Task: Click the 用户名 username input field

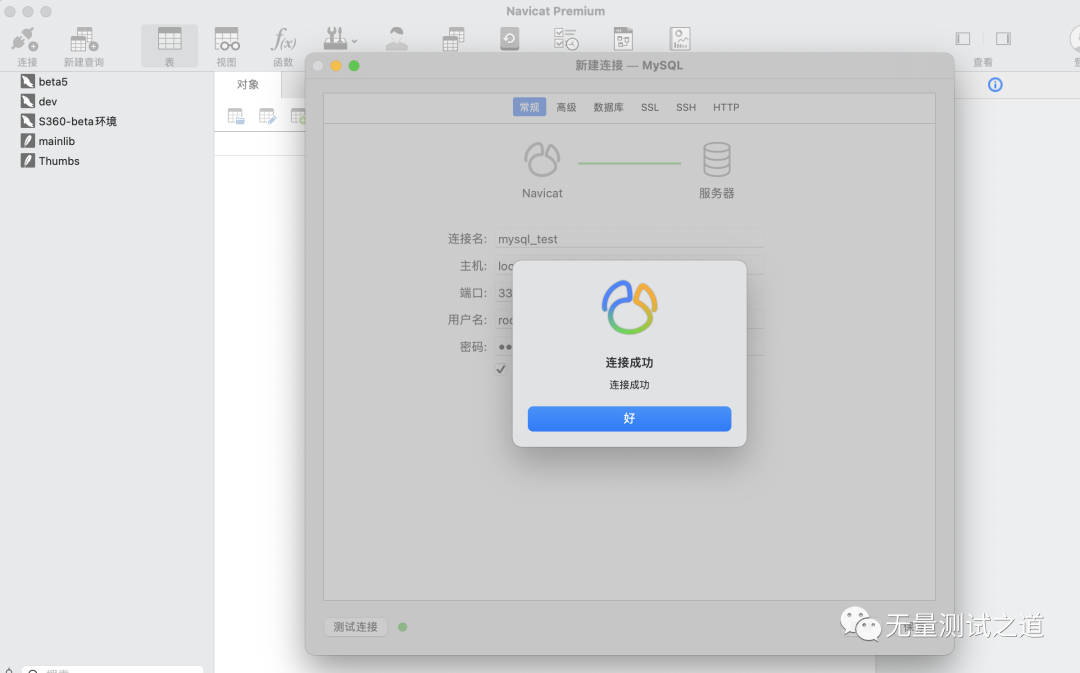Action: 629,320
